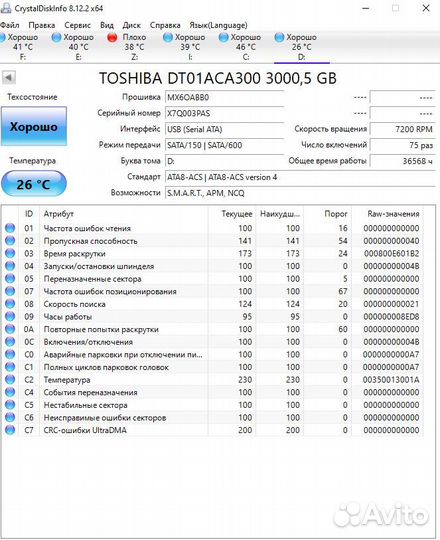440x540 pixels.
Task: Click the Порог column header
Action: point(327,214)
